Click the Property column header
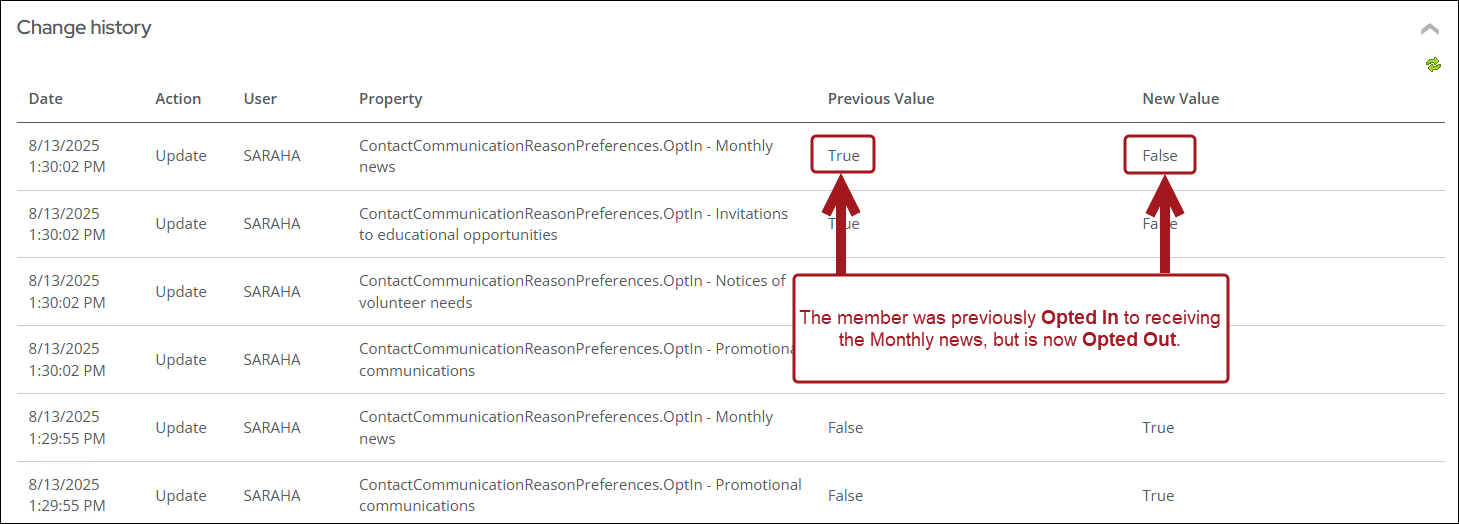Image resolution: width=1459 pixels, height=524 pixels. point(390,99)
